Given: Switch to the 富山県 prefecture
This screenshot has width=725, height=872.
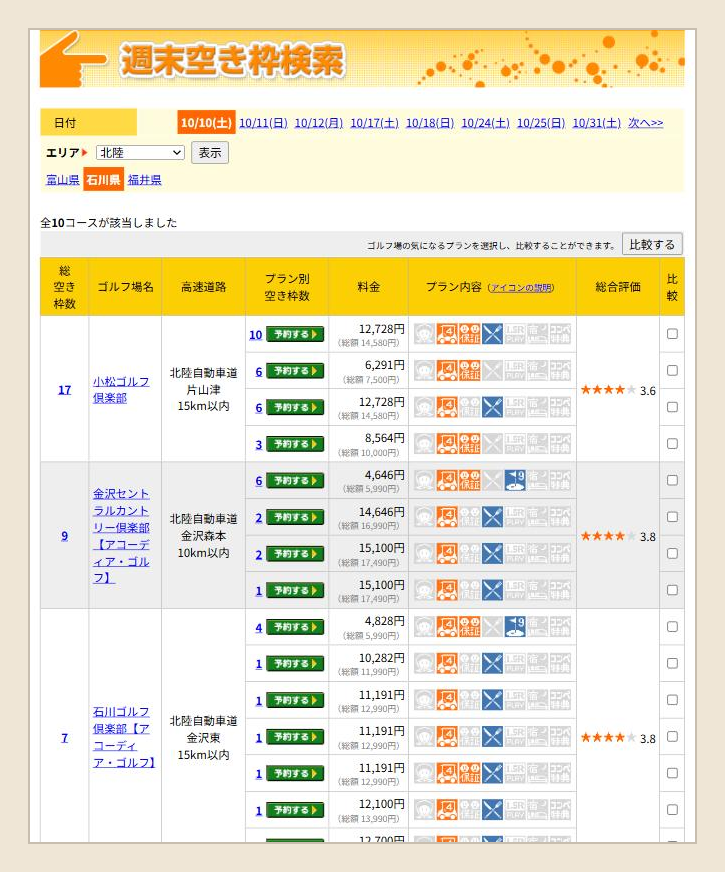Looking at the screenshot, I should tap(62, 180).
